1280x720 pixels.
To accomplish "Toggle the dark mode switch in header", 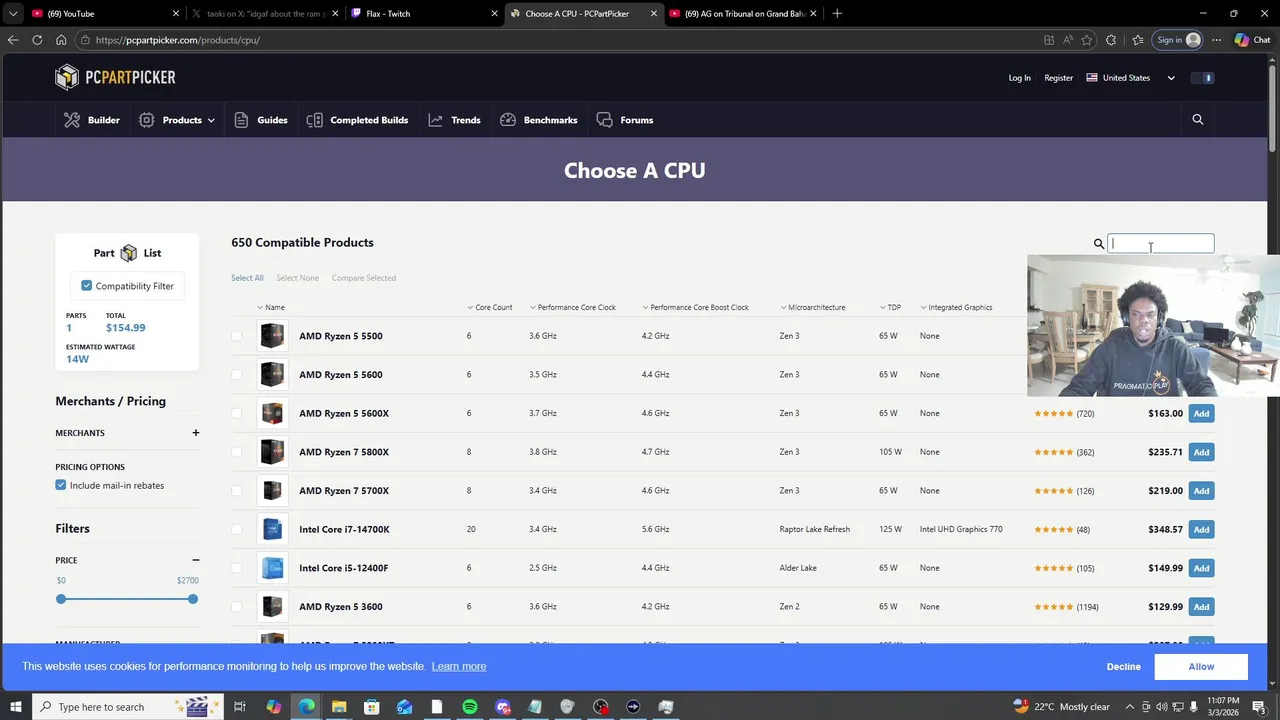I will 1203,78.
